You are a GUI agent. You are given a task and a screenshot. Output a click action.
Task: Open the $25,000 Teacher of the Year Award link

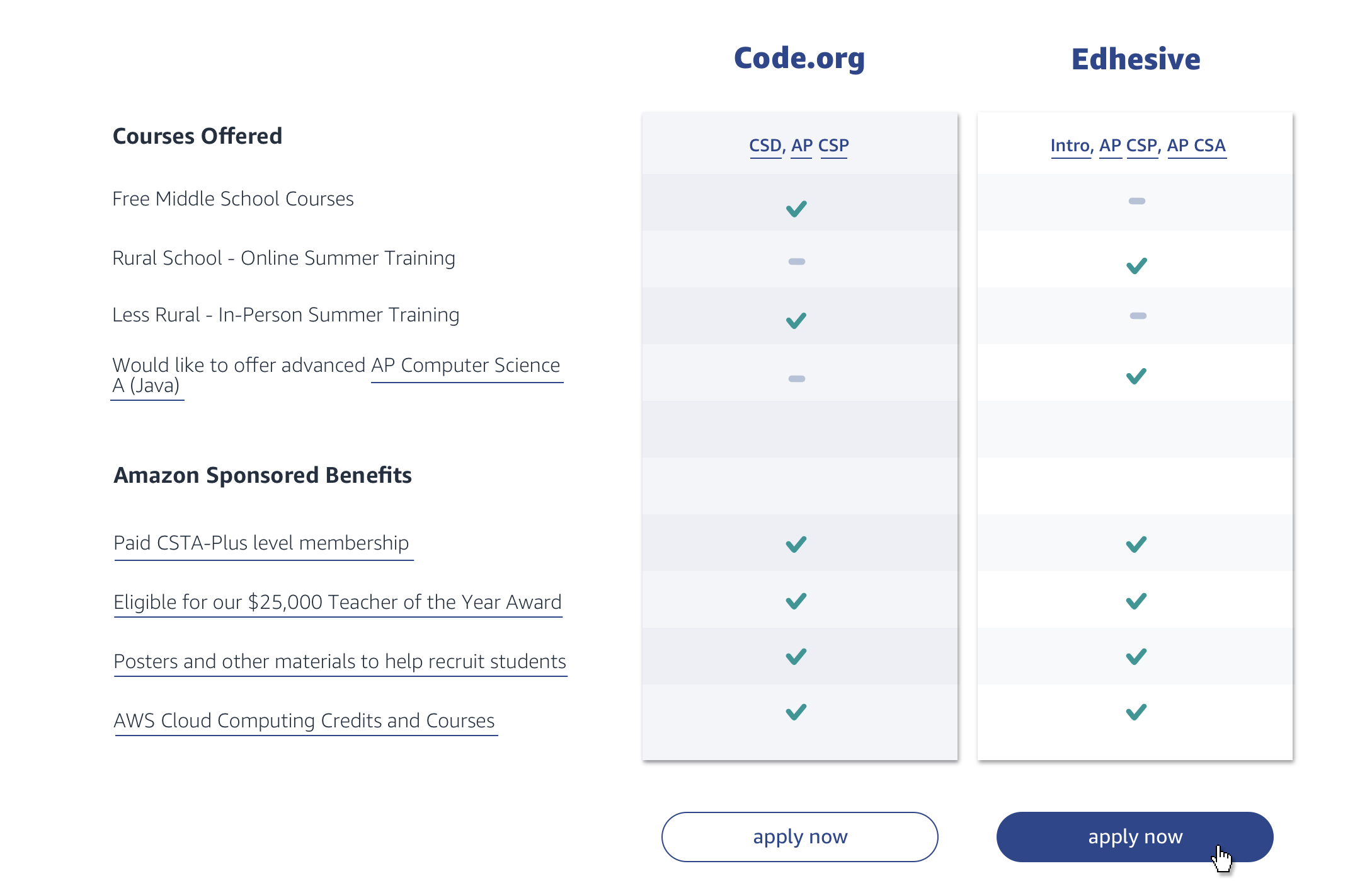point(338,602)
